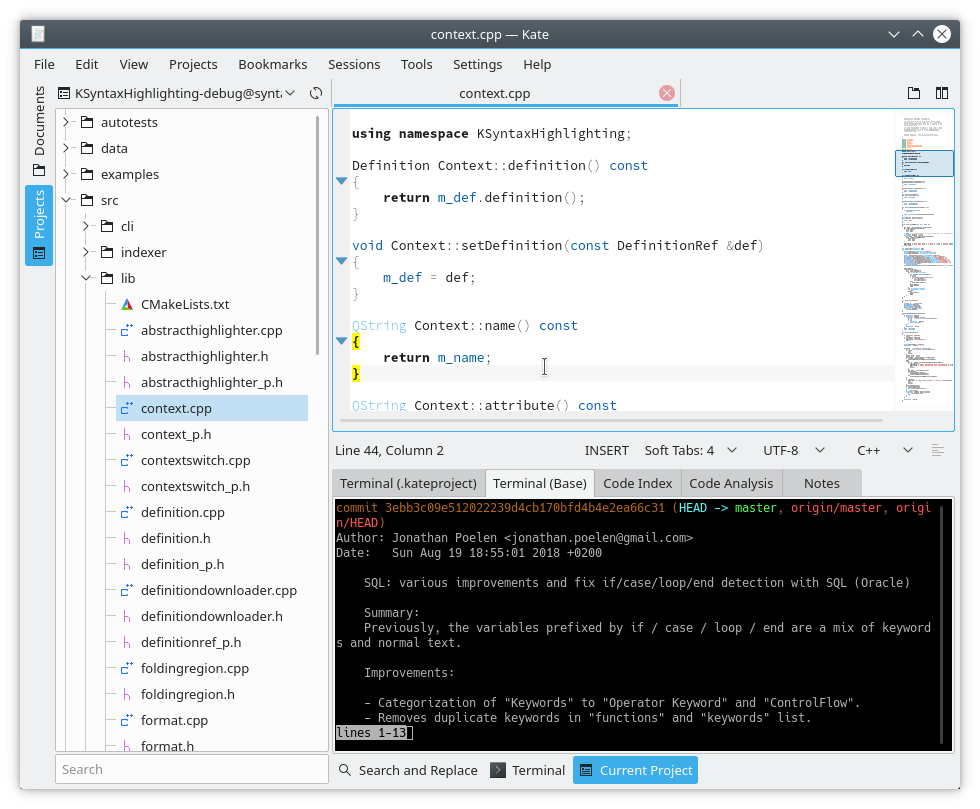Expand the indexer folder
The height and width of the screenshot is (809, 980).
point(86,252)
